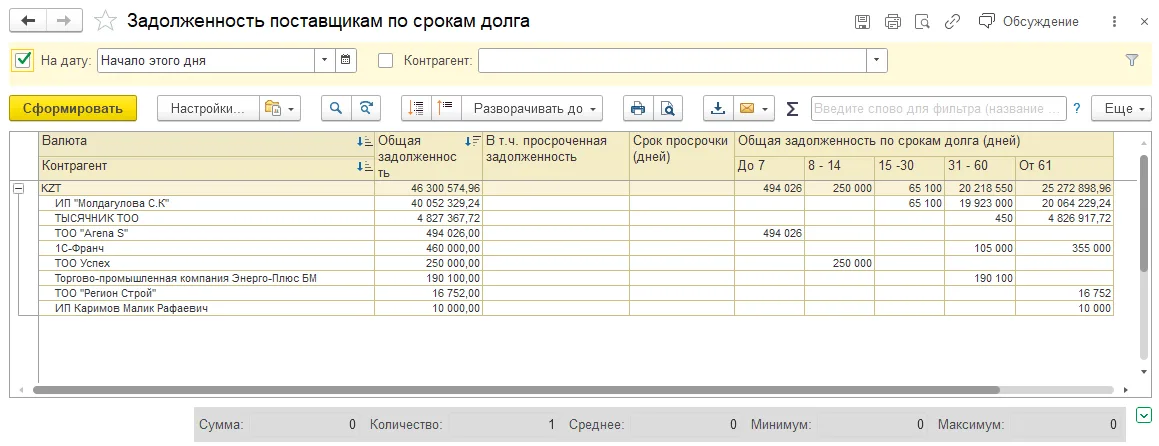The width and height of the screenshot is (1159, 446).
Task: Open the calendar picker next to date field
Action: point(346,61)
